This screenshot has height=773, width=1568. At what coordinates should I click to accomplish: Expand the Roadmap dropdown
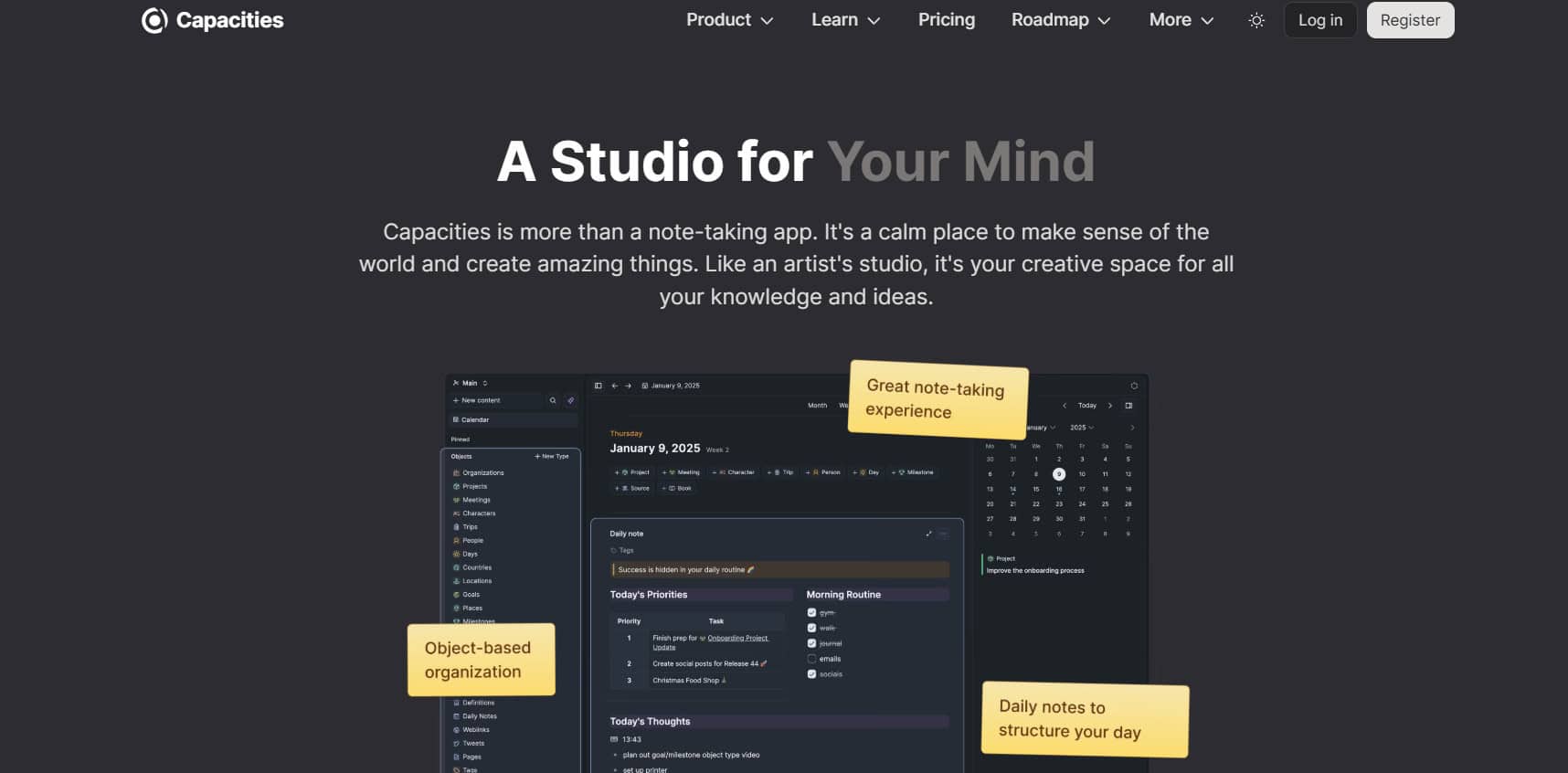(1060, 20)
